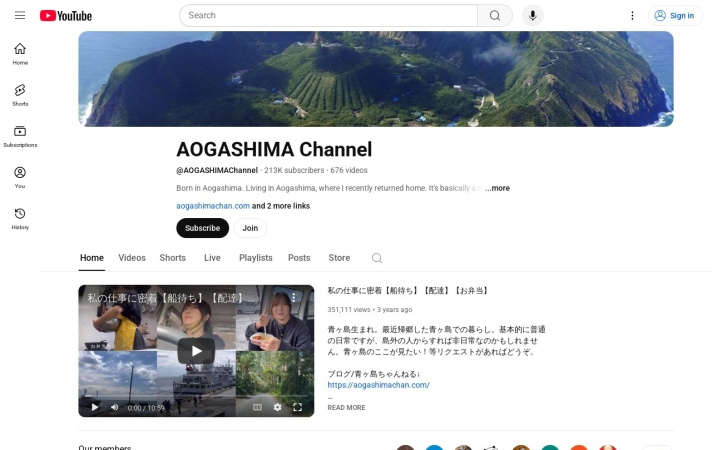This screenshot has height=450, width=712.
Task: Open Subscriptions in sidebar
Action: 20,136
